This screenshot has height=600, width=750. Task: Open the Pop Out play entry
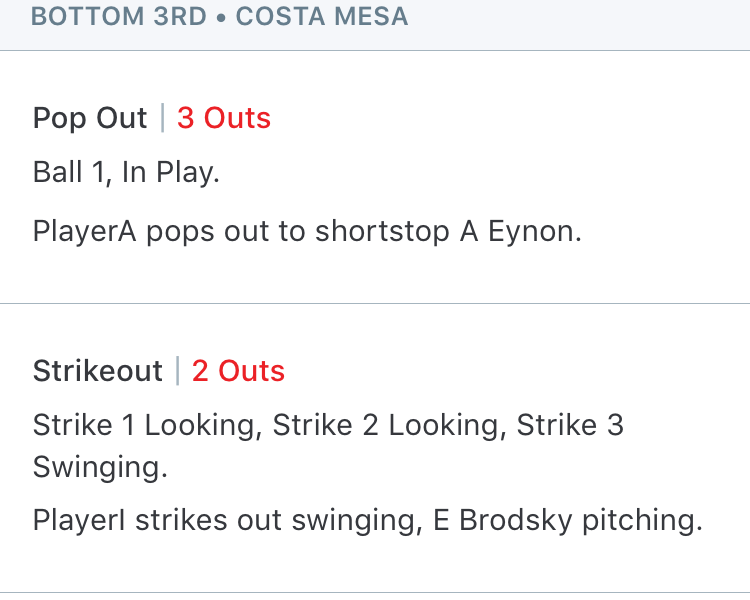click(375, 177)
